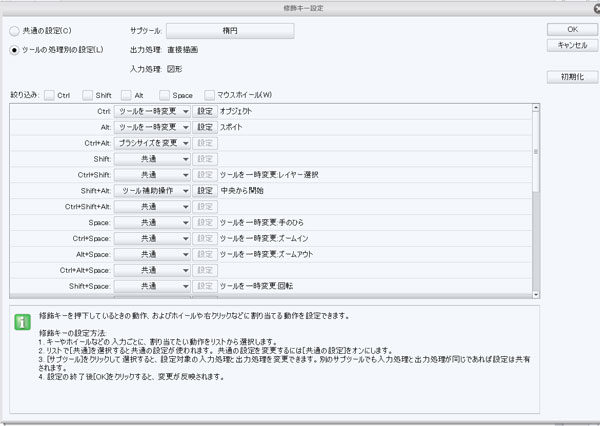Open the Shift+Alt row ツール補助操作 dropdown
The width and height of the screenshot is (600, 426).
pos(152,191)
